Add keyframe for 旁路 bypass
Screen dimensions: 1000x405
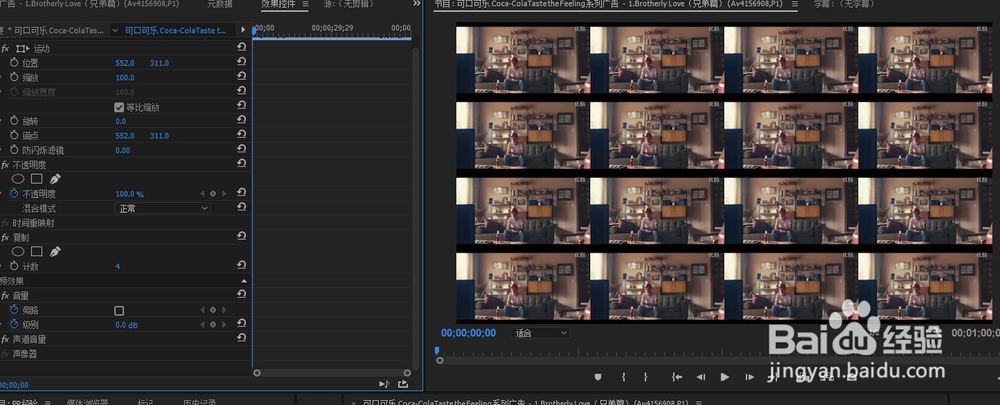pyautogui.click(x=213, y=310)
